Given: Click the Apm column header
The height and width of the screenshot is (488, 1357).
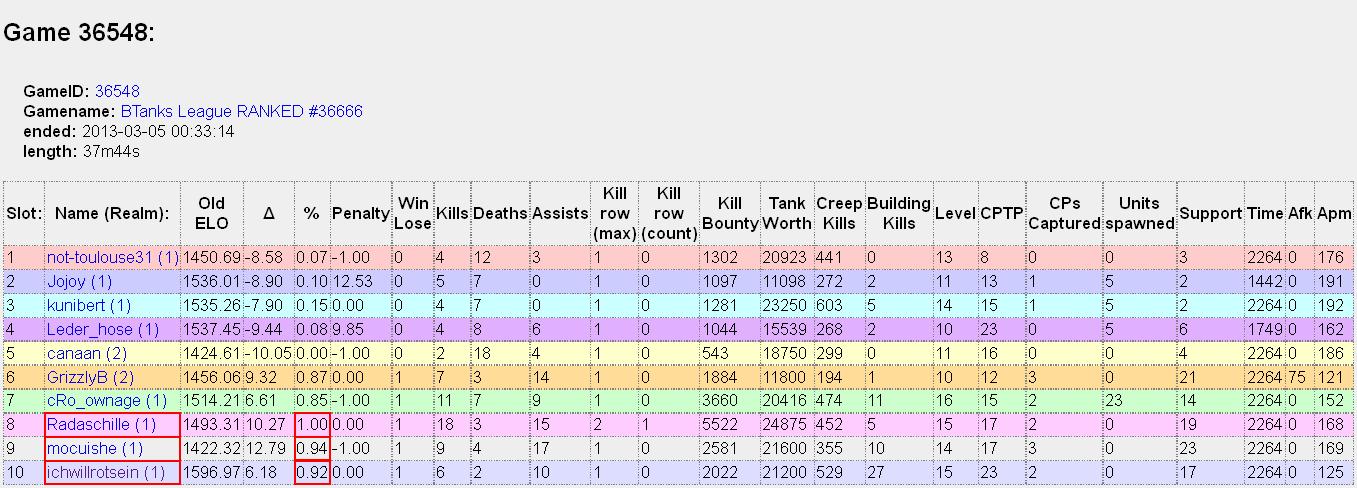Looking at the screenshot, I should coord(1334,213).
